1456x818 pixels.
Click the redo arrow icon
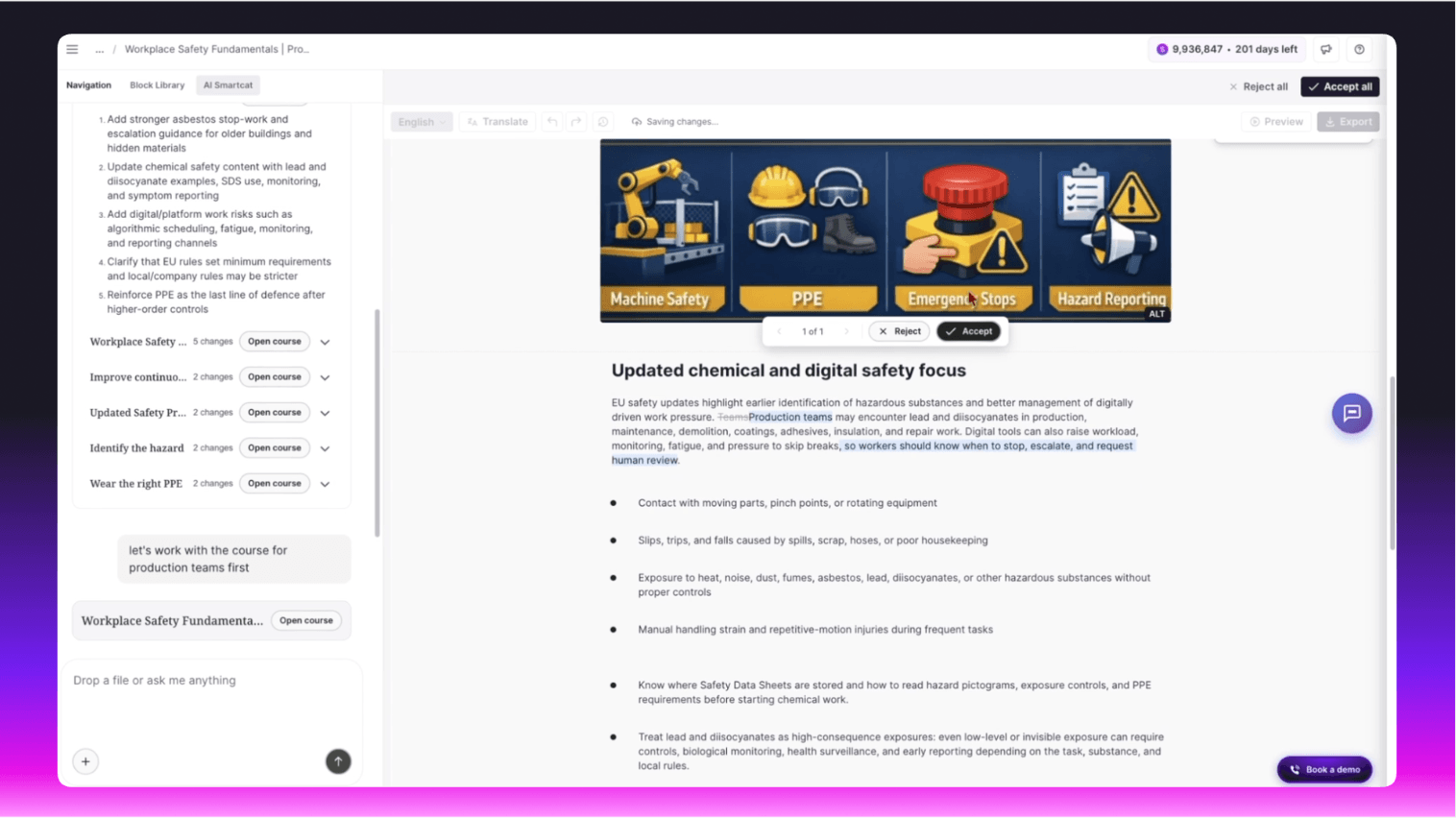[x=576, y=122]
